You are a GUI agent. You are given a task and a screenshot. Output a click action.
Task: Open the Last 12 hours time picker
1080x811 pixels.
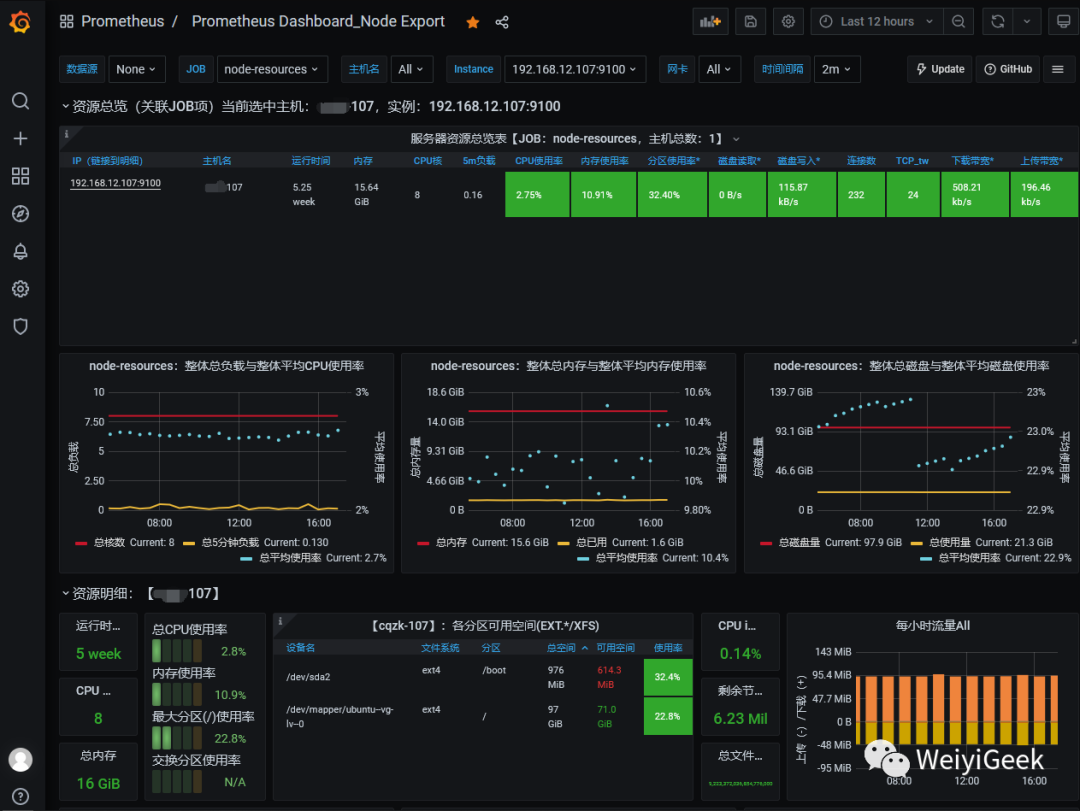[x=876, y=22]
